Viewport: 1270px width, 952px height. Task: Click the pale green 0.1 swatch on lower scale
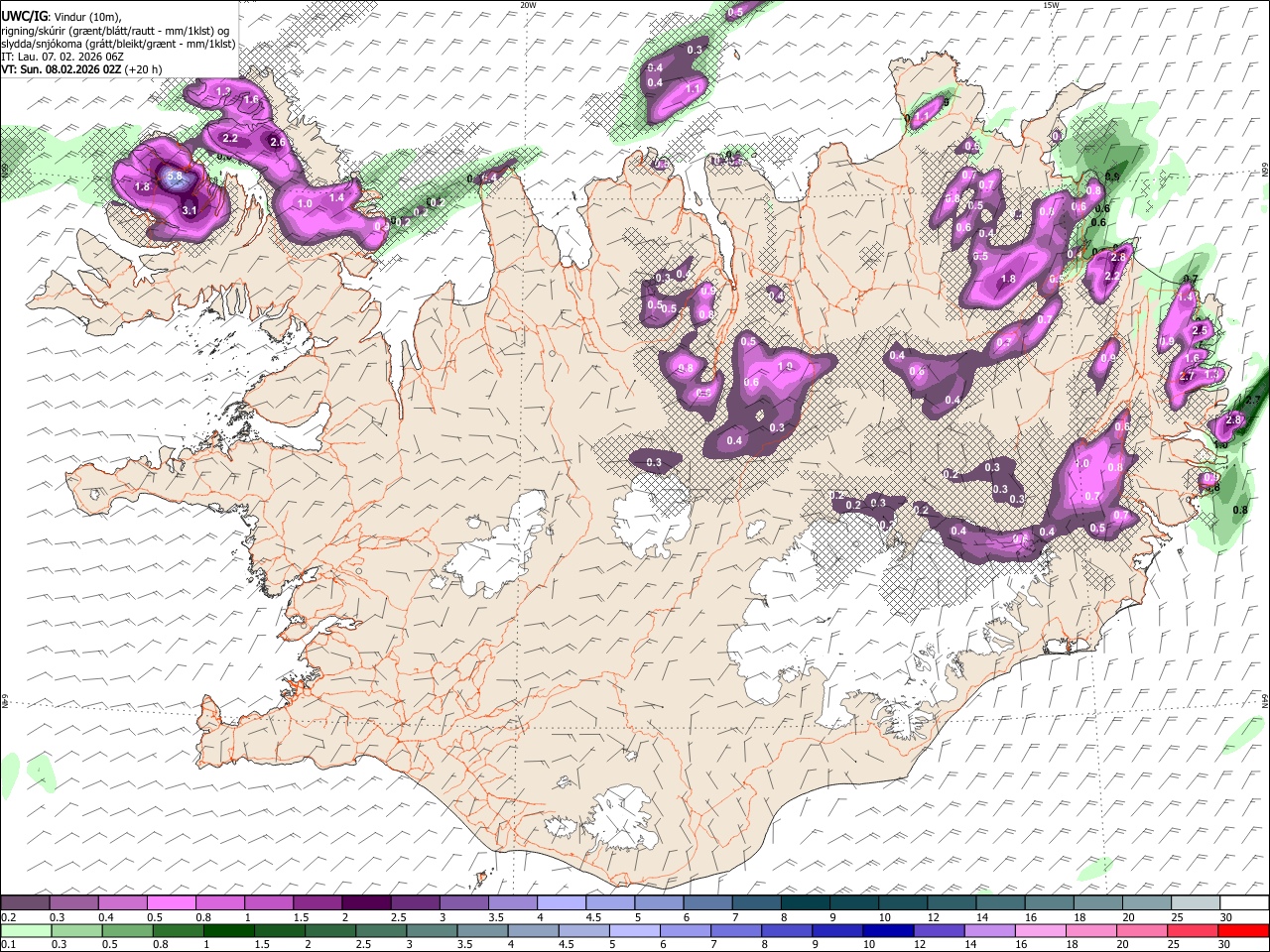pos(25,931)
